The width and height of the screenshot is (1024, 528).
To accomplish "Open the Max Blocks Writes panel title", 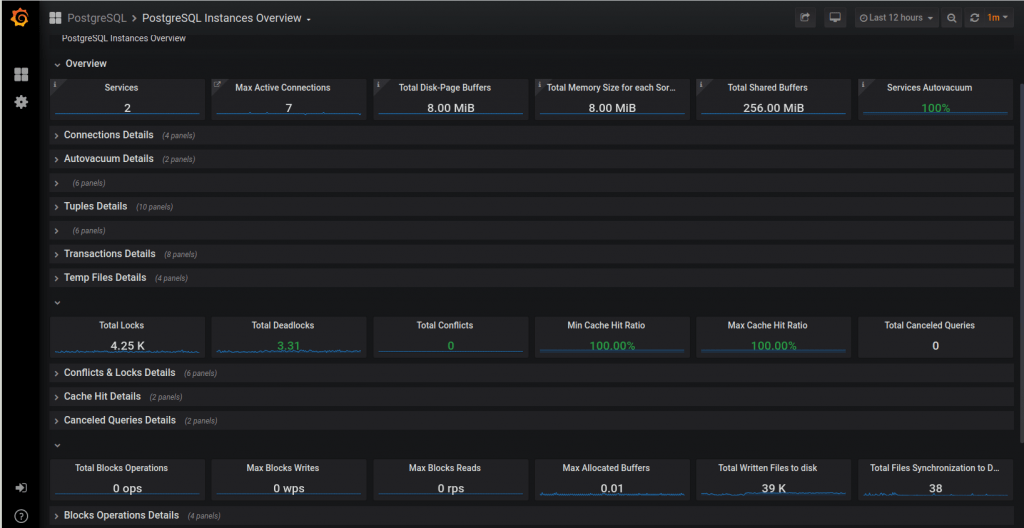I will pos(283,468).
